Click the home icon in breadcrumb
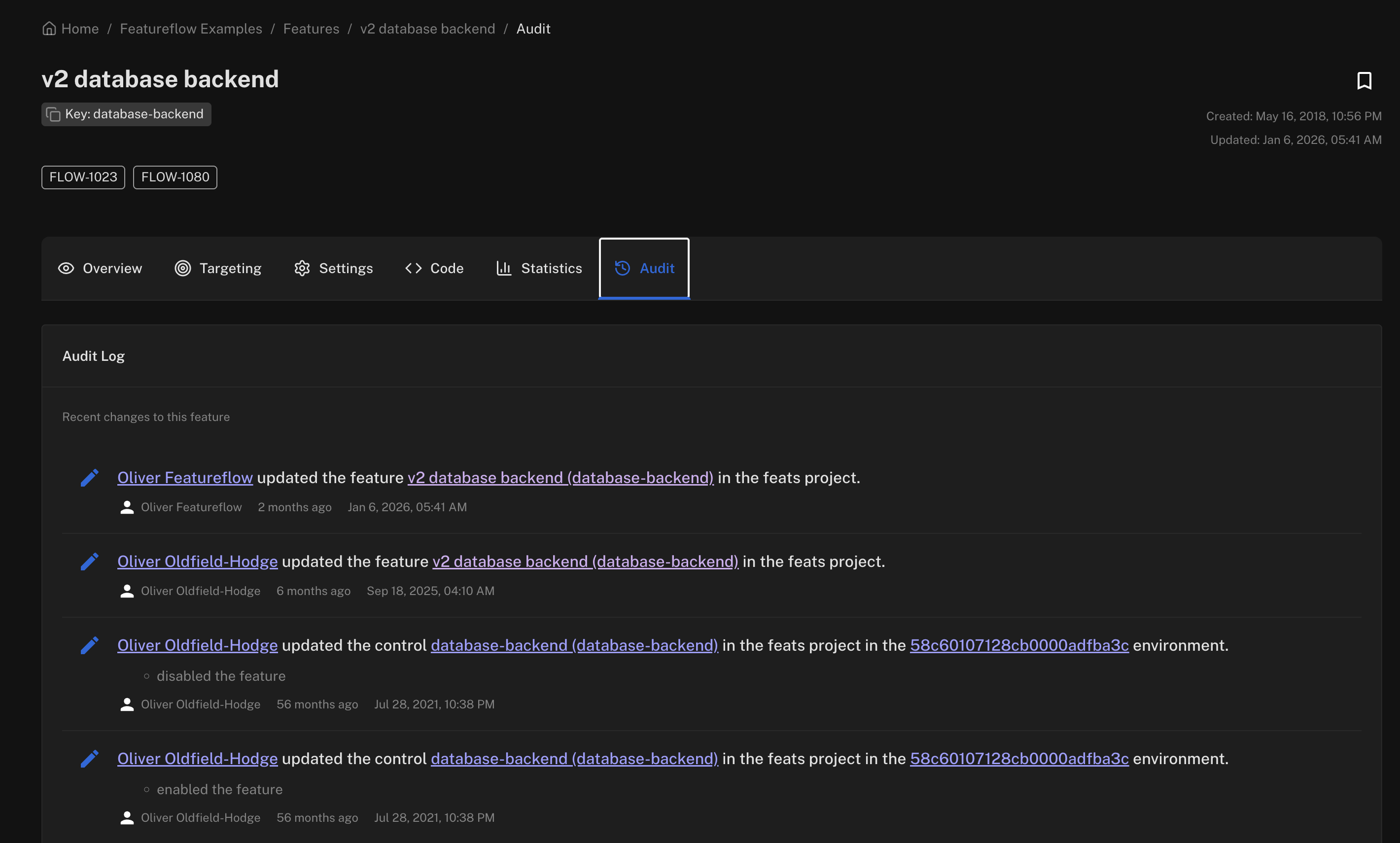This screenshot has width=1400, height=843. (x=49, y=29)
